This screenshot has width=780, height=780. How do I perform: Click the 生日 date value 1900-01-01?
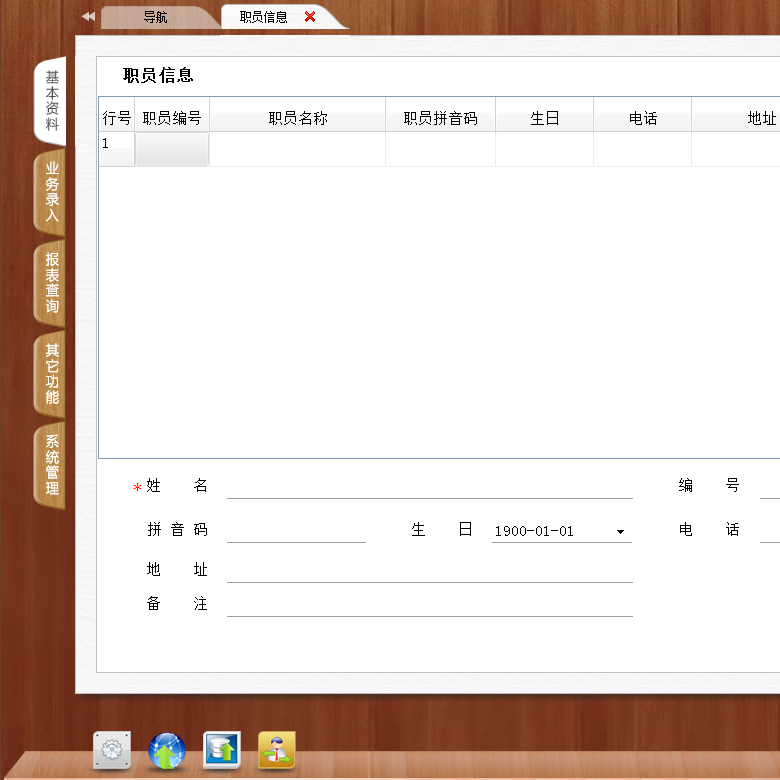(x=534, y=531)
